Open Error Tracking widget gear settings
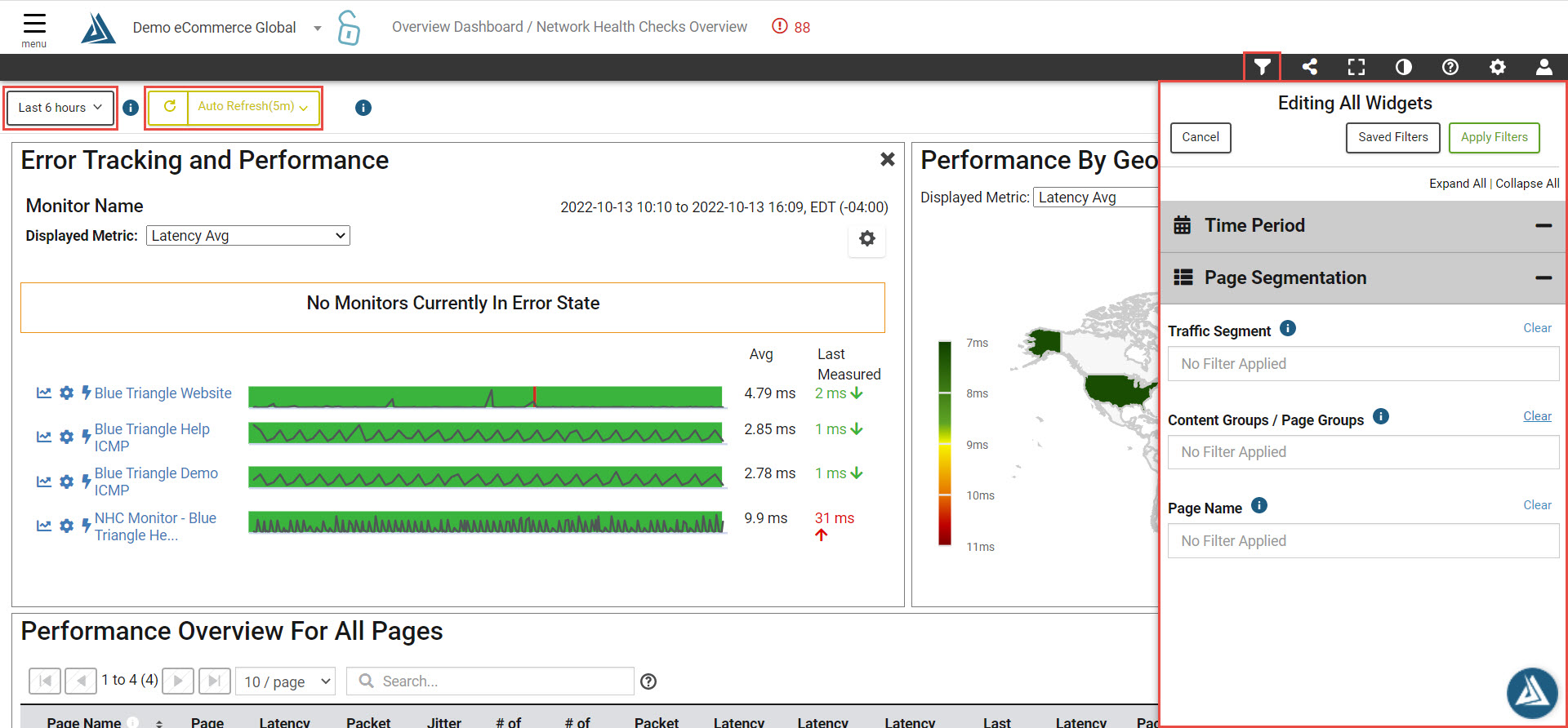This screenshot has width=1568, height=728. tap(867, 238)
